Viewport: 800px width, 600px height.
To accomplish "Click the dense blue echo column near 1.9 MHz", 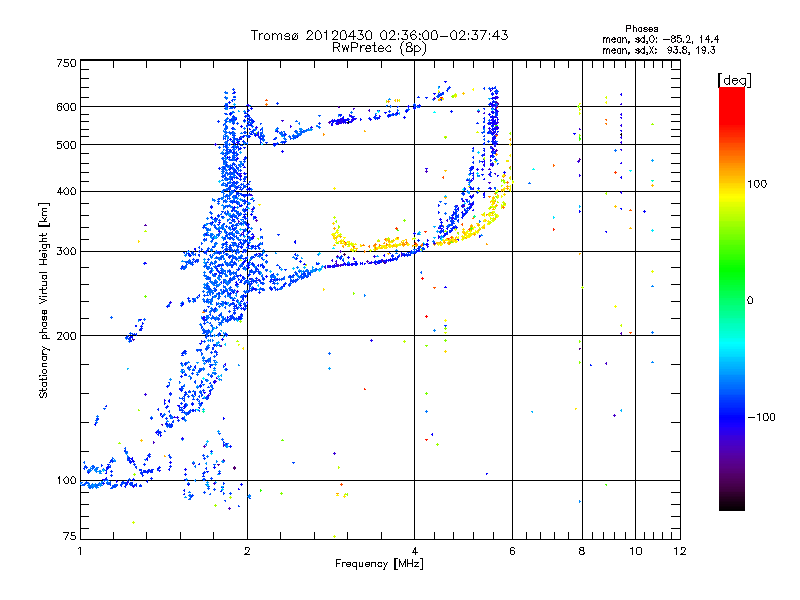I will click(231, 214).
